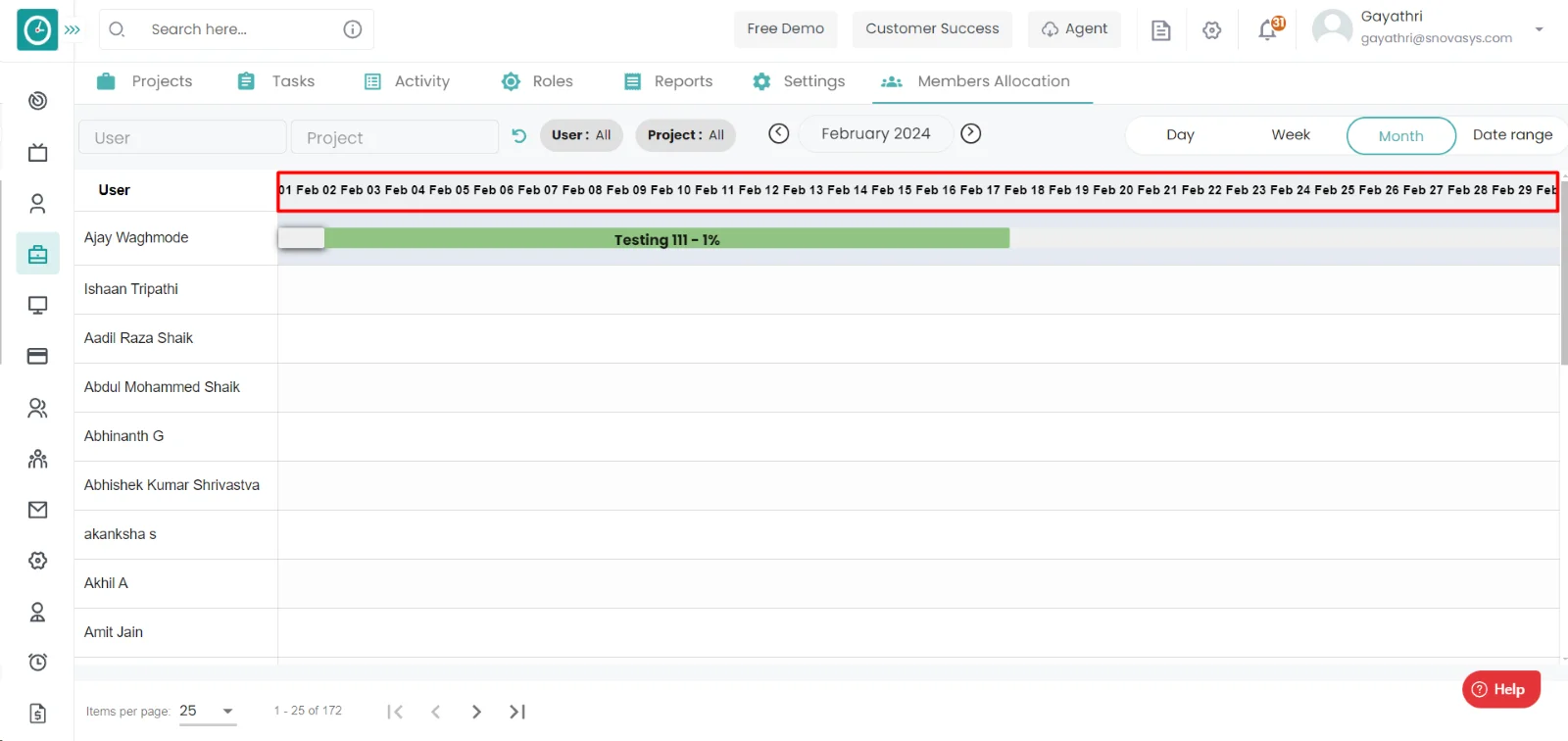Viewport: 1568px width, 741px height.
Task: Click the Testing 111 - 1% allocation bar
Action: (666, 239)
